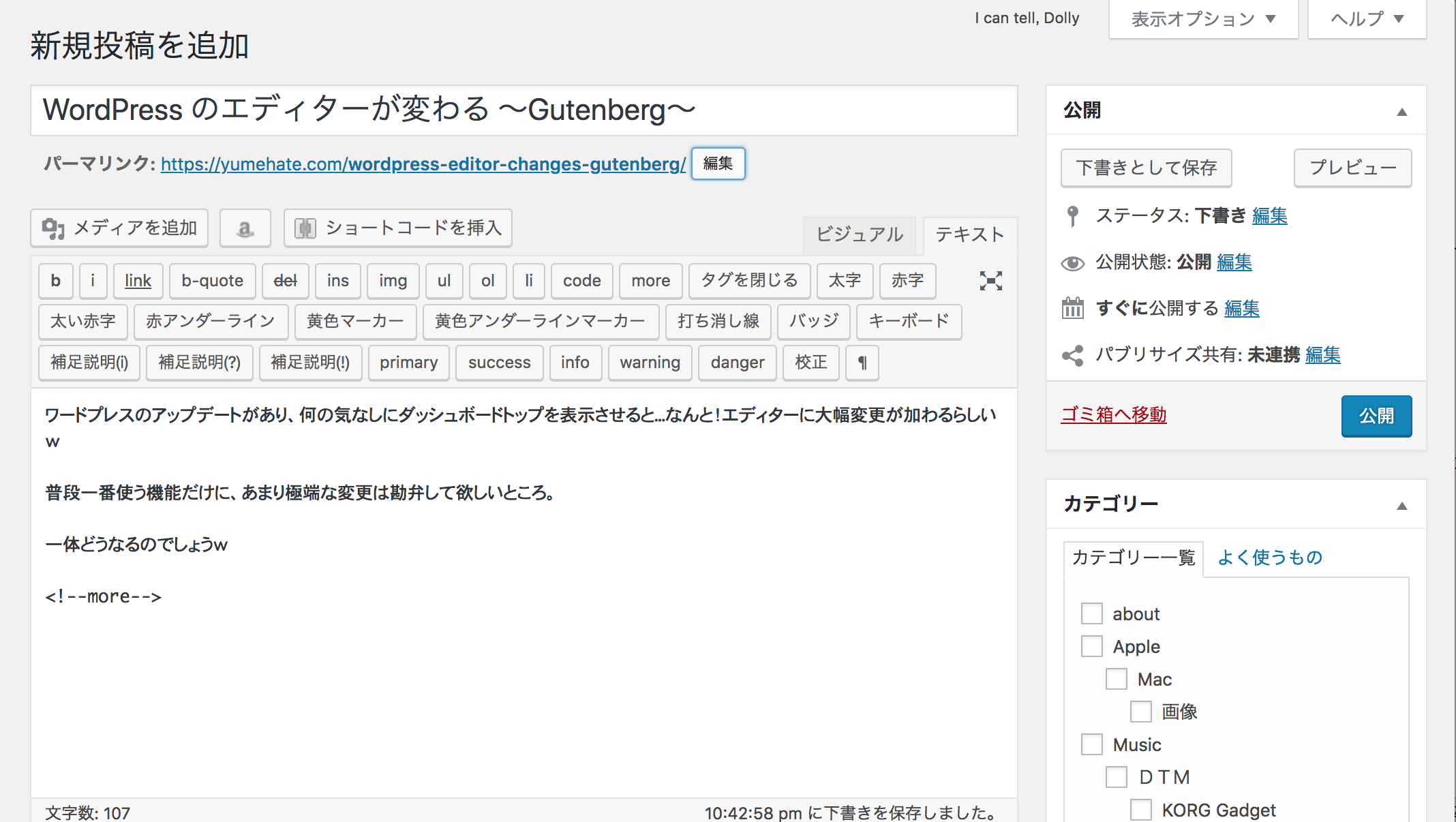The image size is (1456, 822).
Task: Click the warning quicktag button
Action: point(650,363)
